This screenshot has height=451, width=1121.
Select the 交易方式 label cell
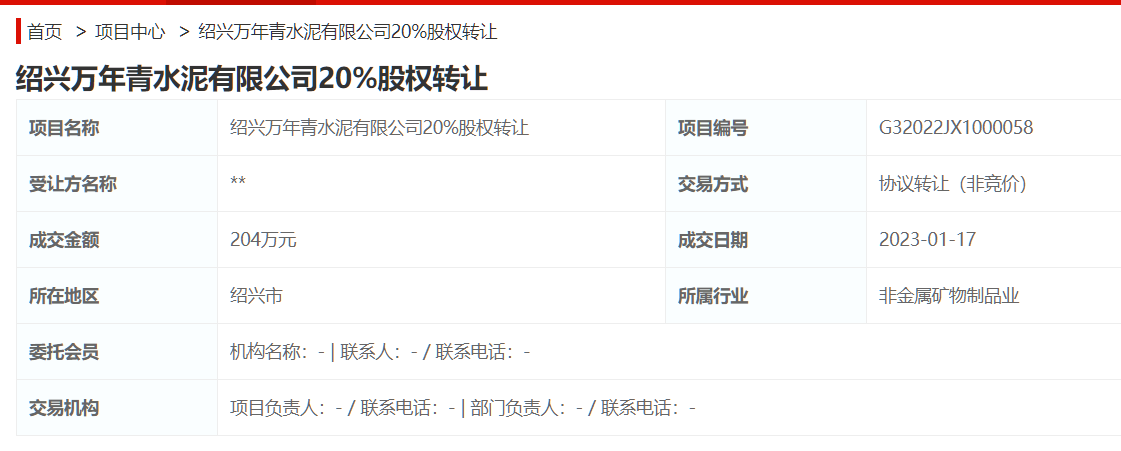coord(713,184)
